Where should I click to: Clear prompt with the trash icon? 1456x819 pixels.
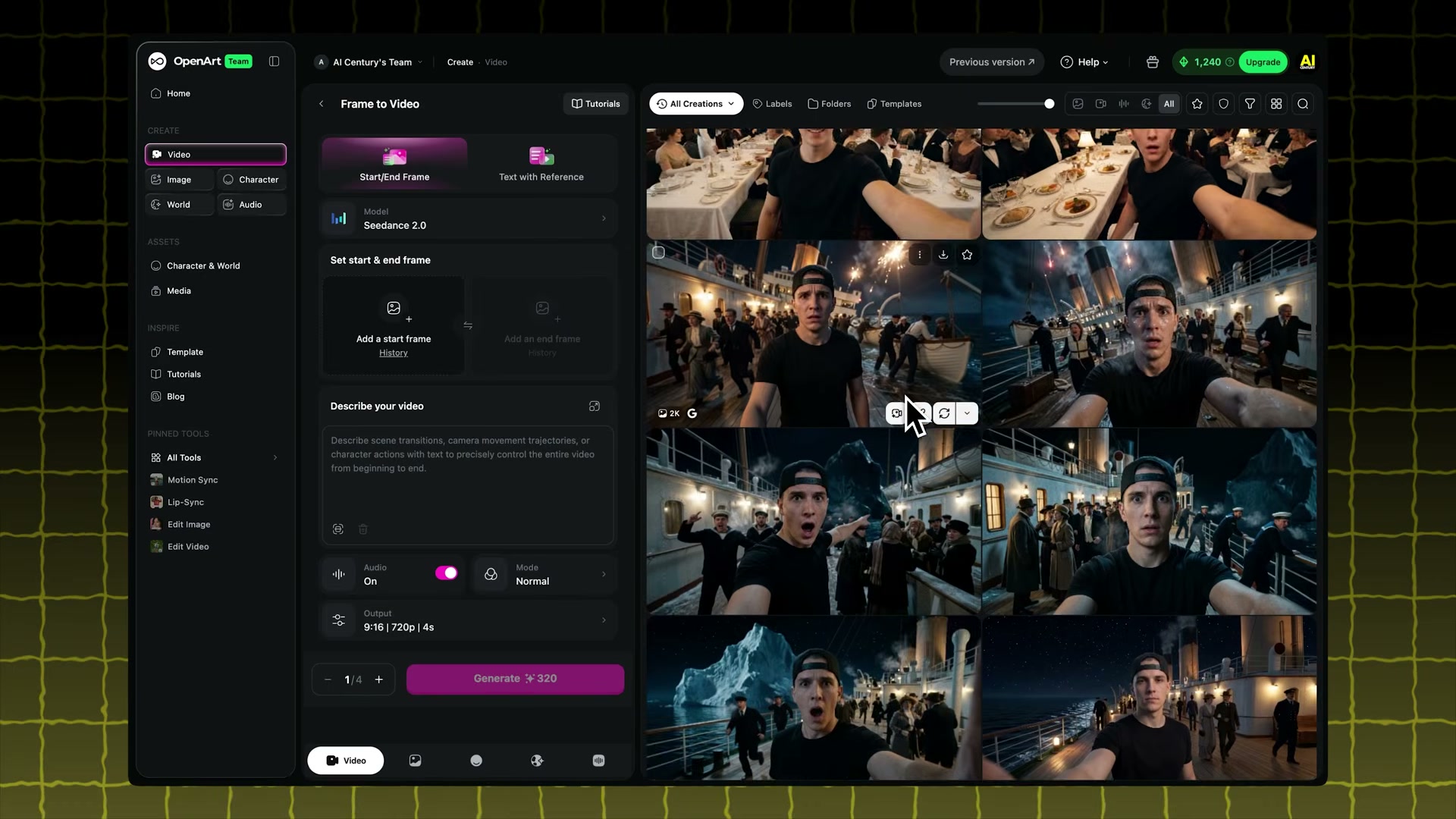pyautogui.click(x=363, y=529)
